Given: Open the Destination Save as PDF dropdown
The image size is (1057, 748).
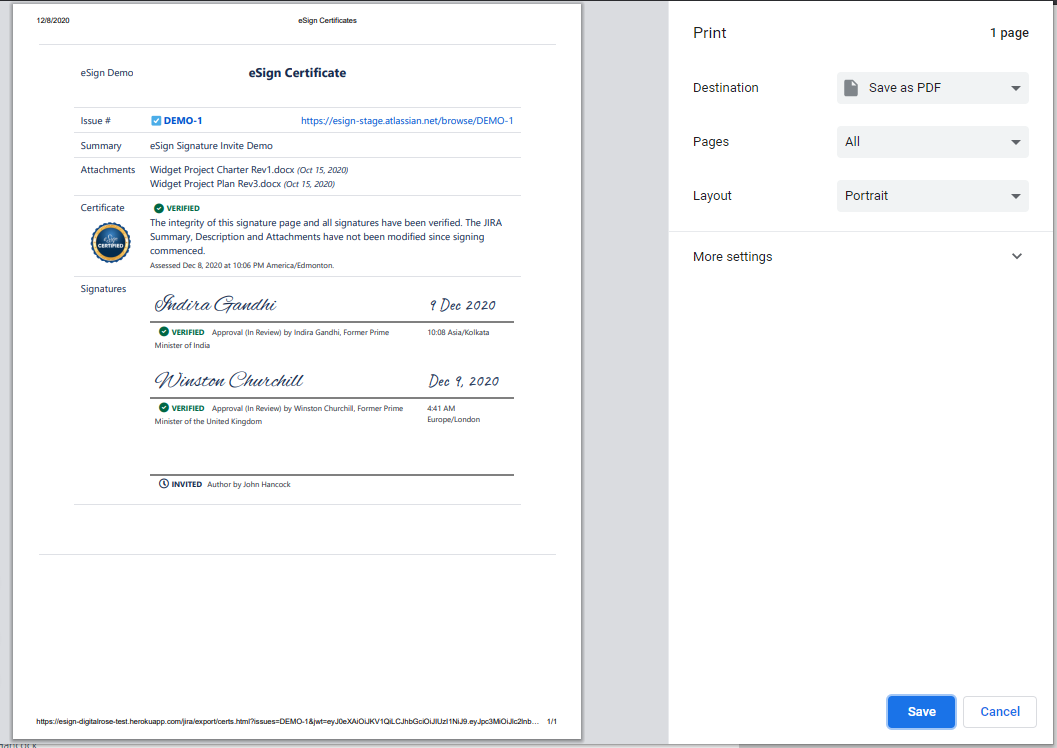Looking at the screenshot, I should (x=932, y=88).
